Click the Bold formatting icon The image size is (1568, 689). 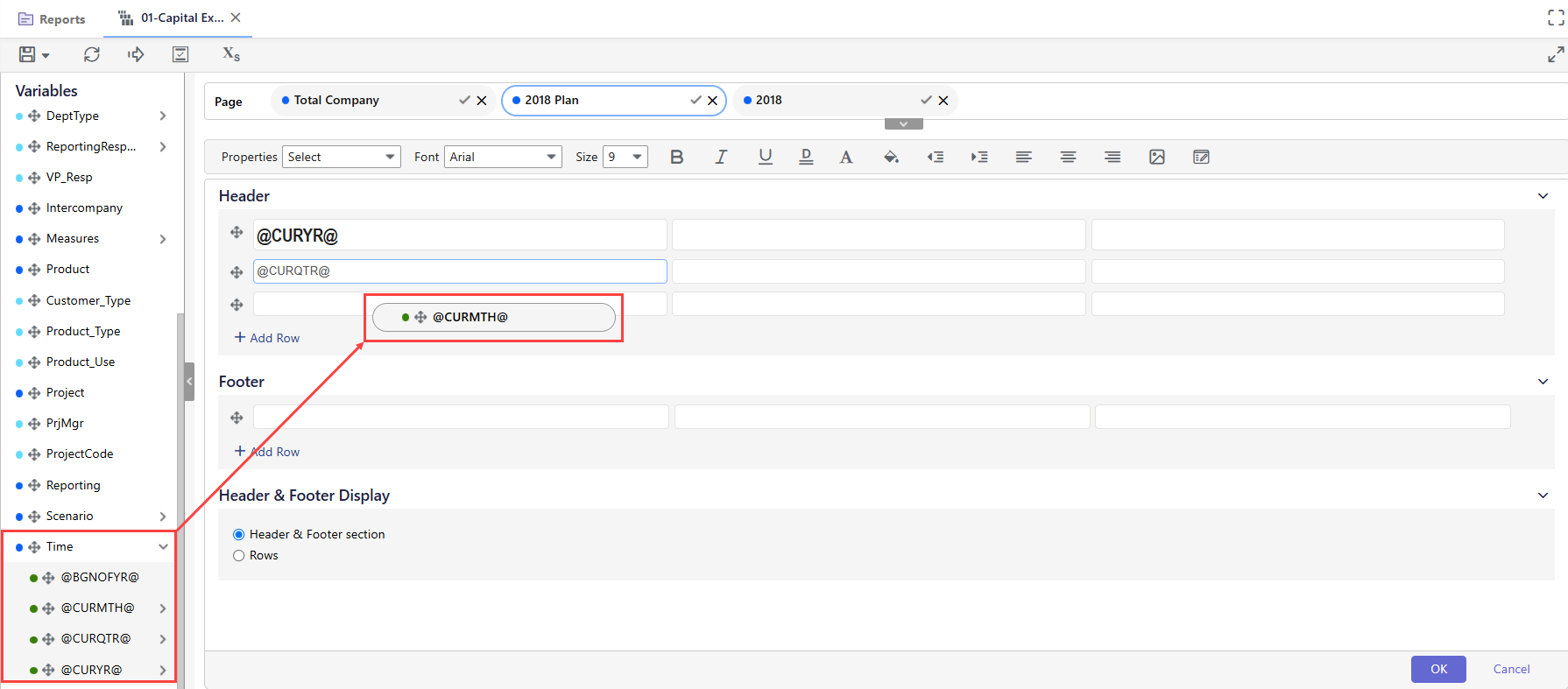pos(676,157)
